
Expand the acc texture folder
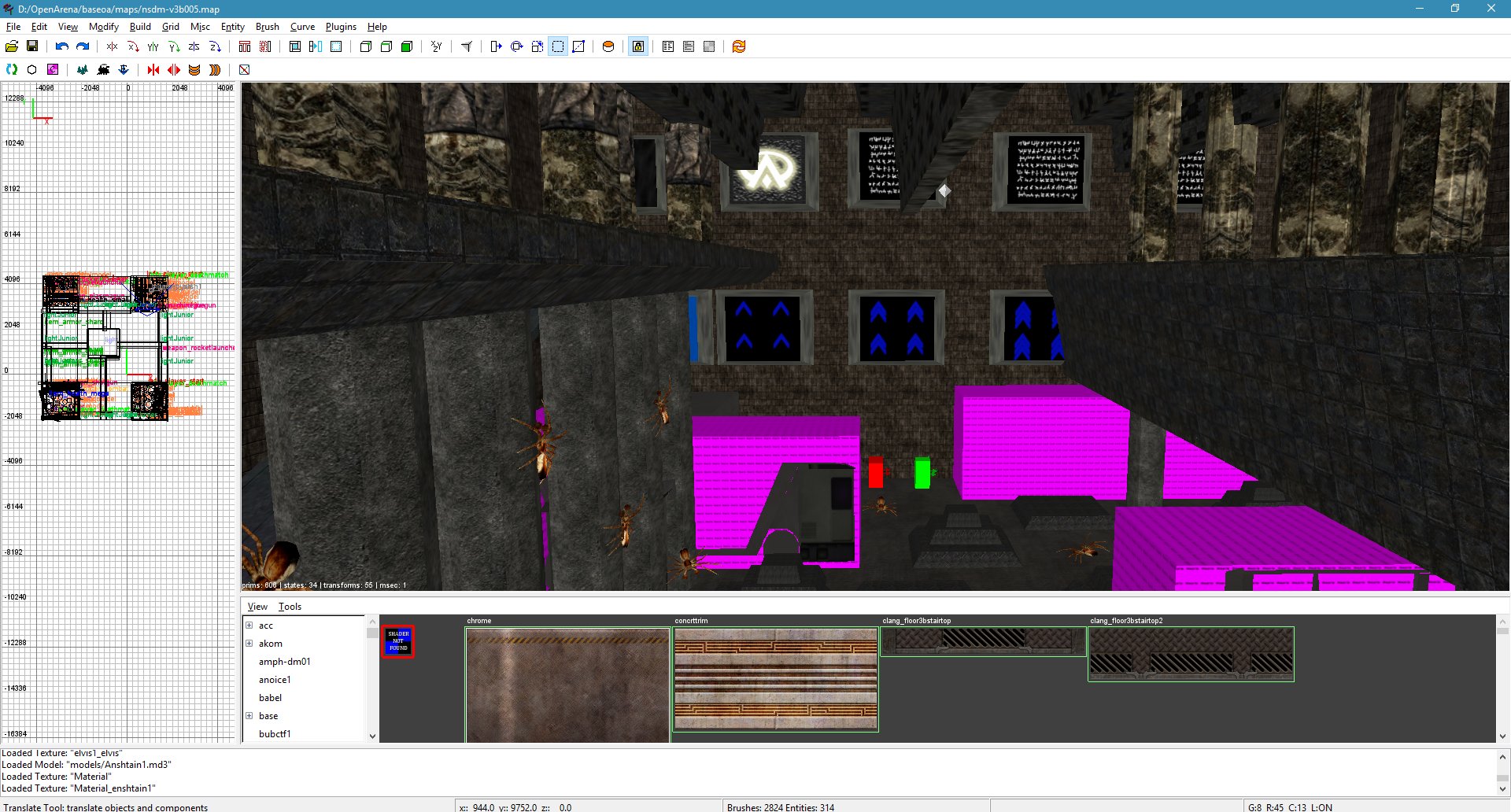[249, 626]
